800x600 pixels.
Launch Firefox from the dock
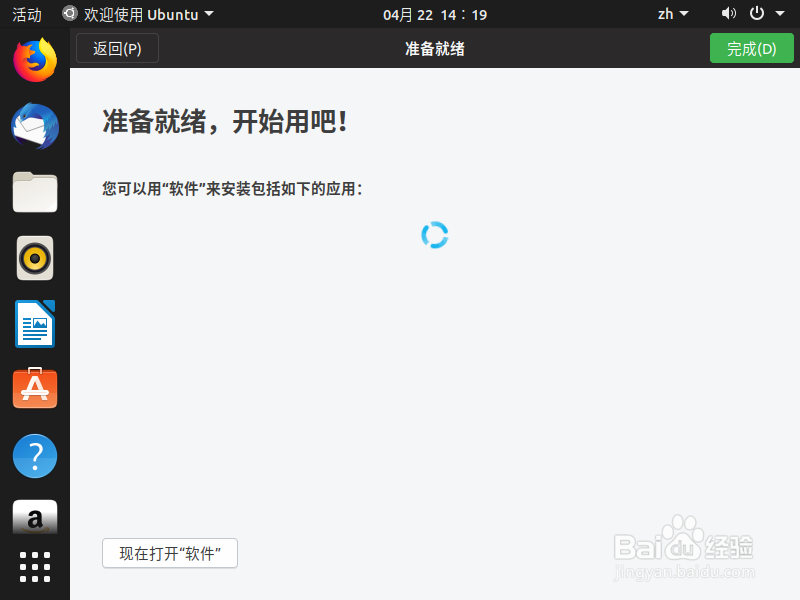[35, 60]
